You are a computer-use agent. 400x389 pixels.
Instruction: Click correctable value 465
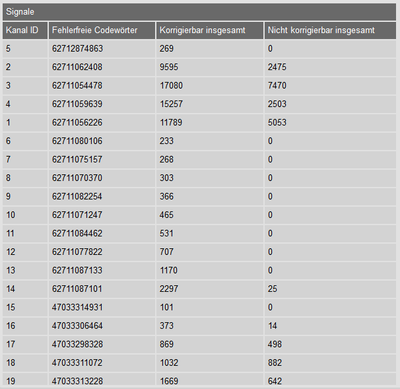(x=166, y=215)
